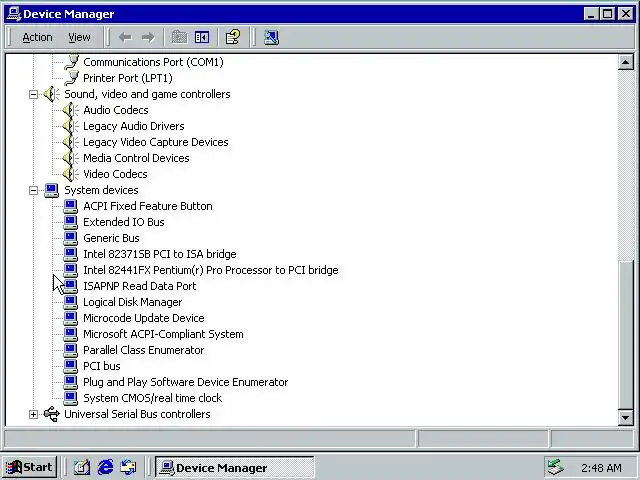This screenshot has width=640, height=480.
Task: Select the 'ISAPNP Read Data Port' label
Action: (140, 286)
